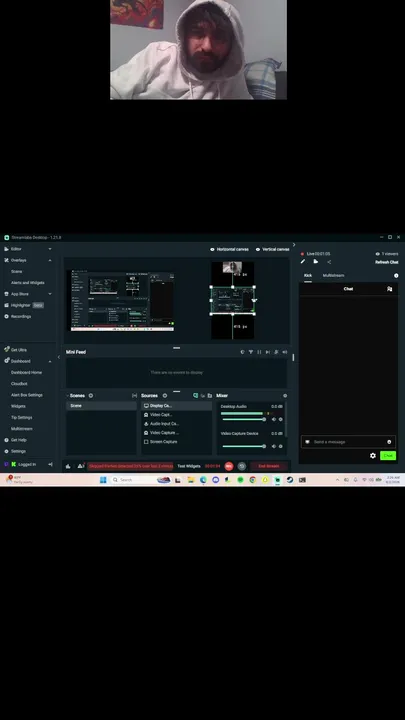Click the Video Capture Device volume slider
This screenshot has width=405, height=720.
(x=243, y=446)
